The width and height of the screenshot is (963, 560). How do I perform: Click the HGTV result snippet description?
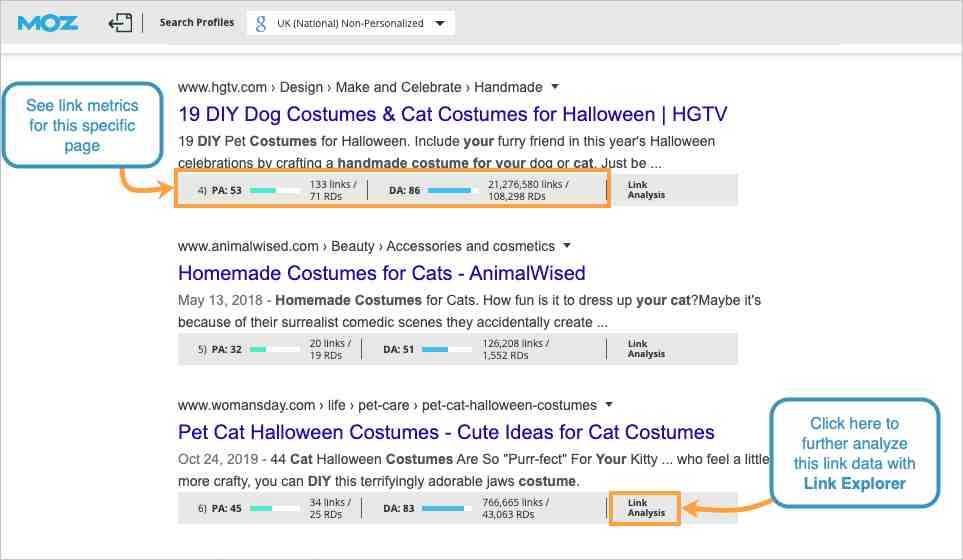(446, 152)
